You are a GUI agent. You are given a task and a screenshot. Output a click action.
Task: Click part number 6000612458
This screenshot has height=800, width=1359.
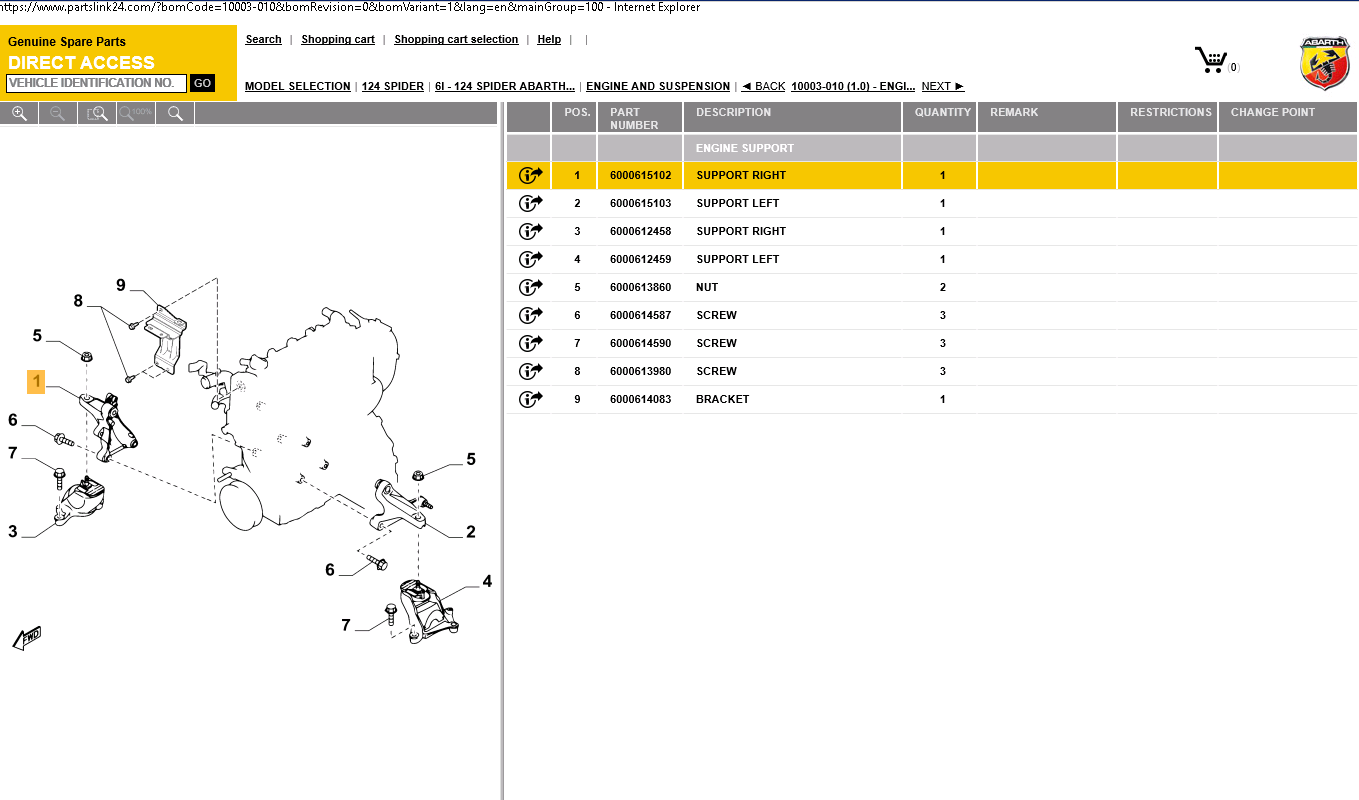point(641,231)
